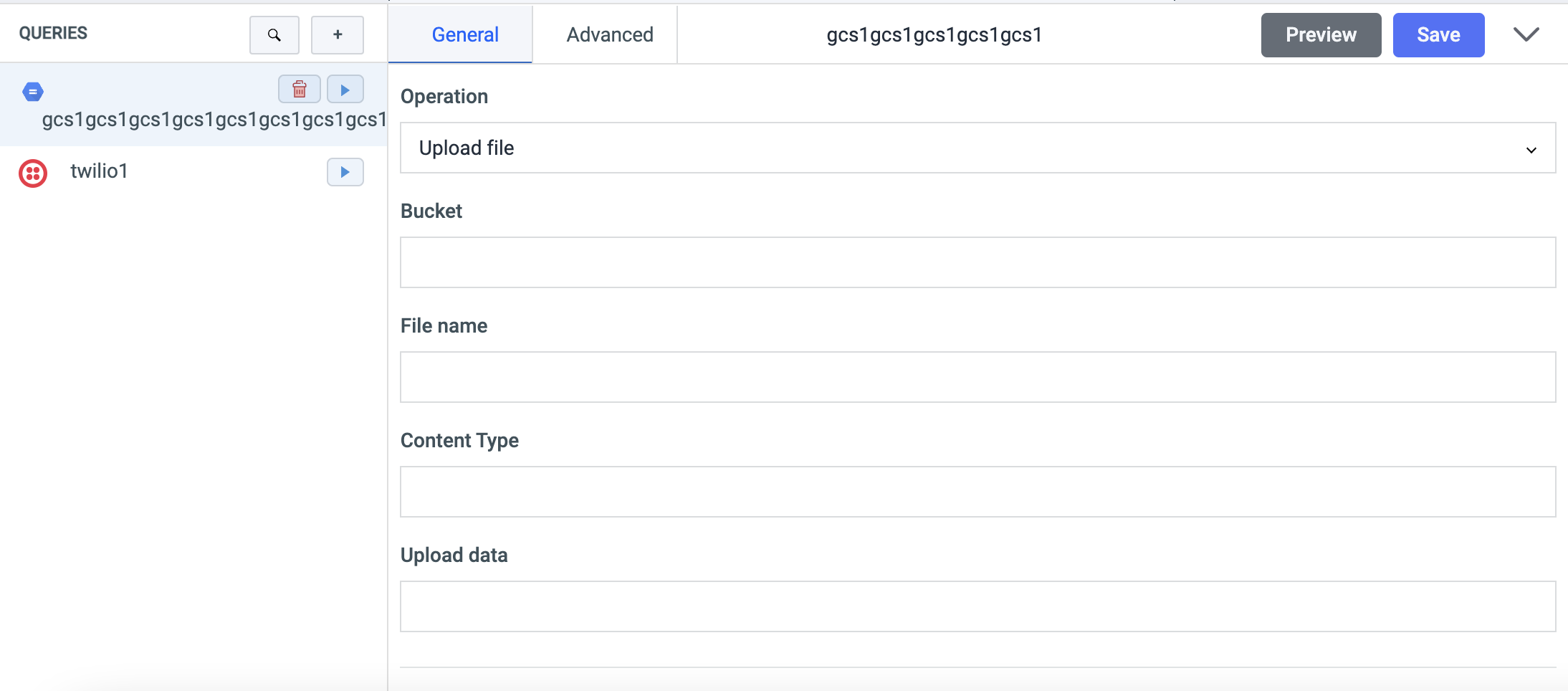
Task: Select the twilio1 query in the list
Action: (x=100, y=172)
